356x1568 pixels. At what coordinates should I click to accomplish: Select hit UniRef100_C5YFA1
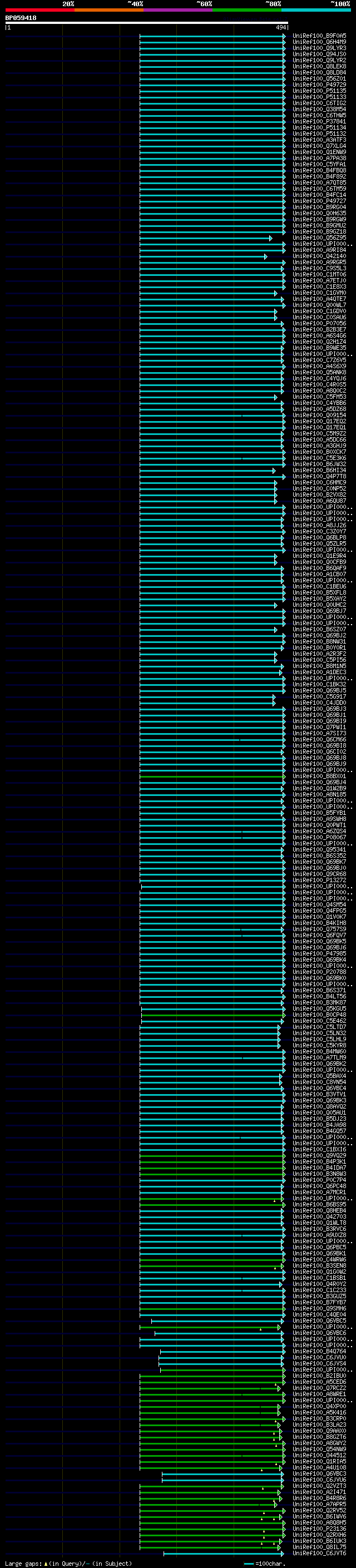point(319,164)
